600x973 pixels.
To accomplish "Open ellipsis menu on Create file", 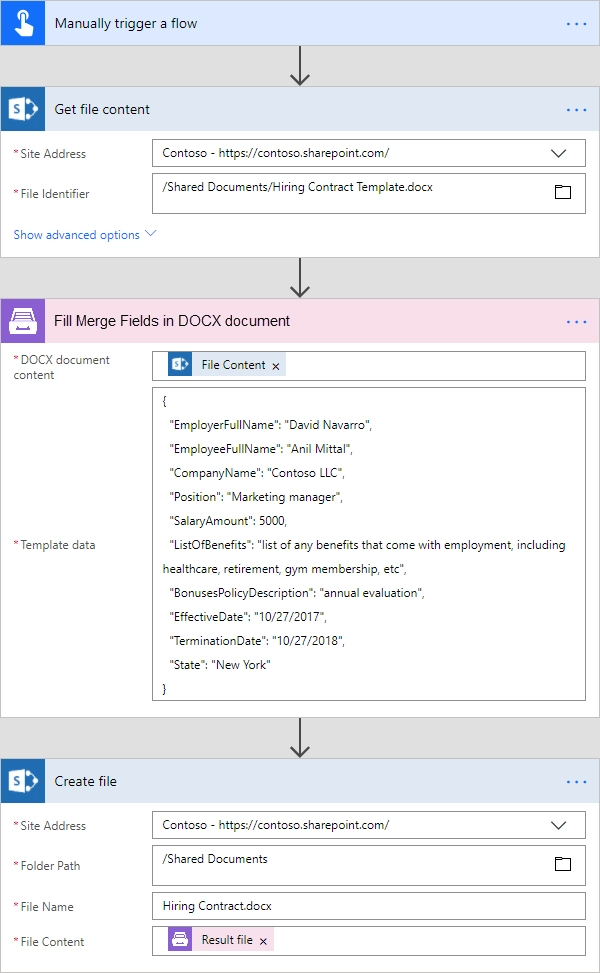I will 576,782.
